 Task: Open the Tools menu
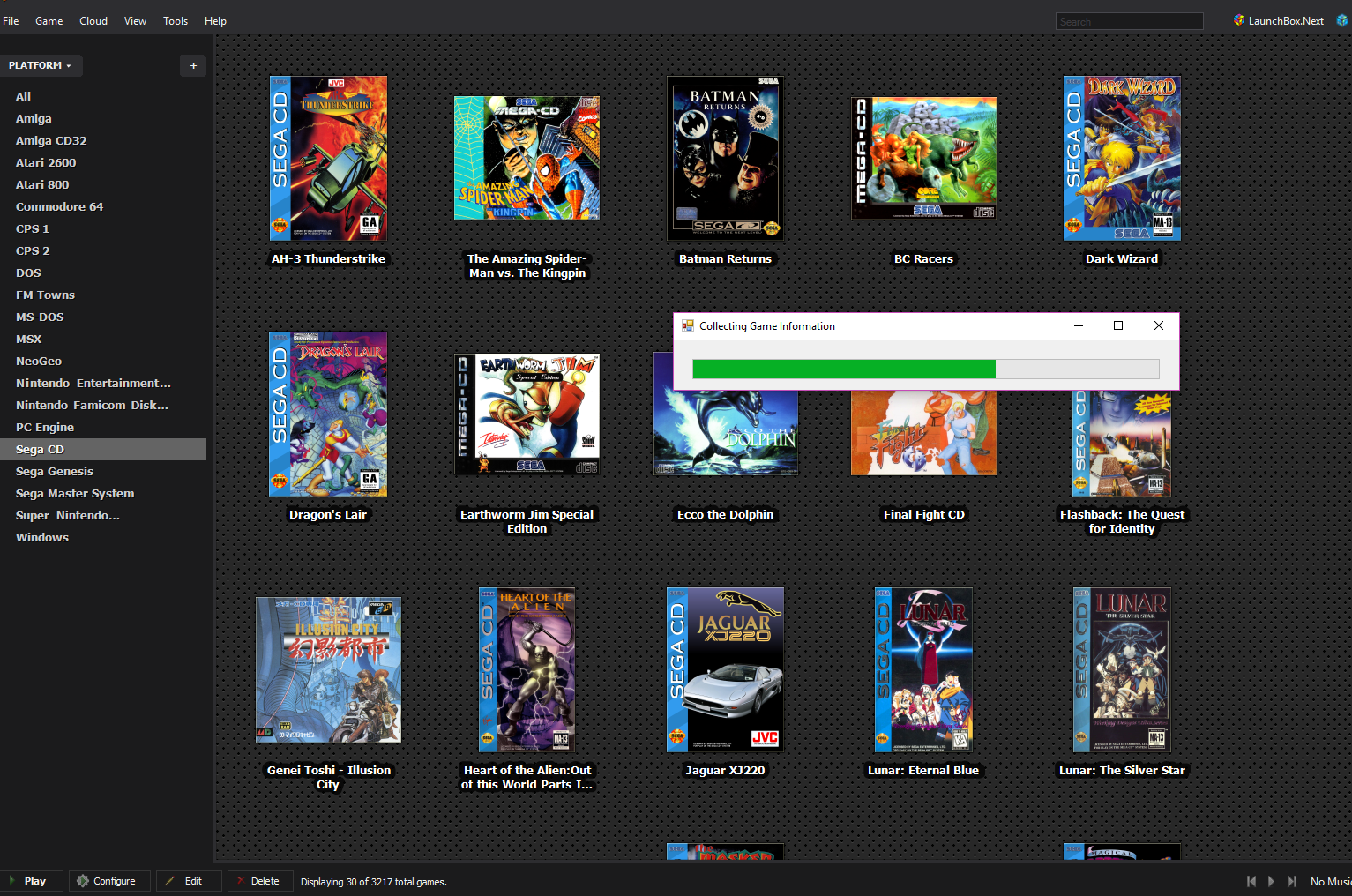[x=176, y=21]
